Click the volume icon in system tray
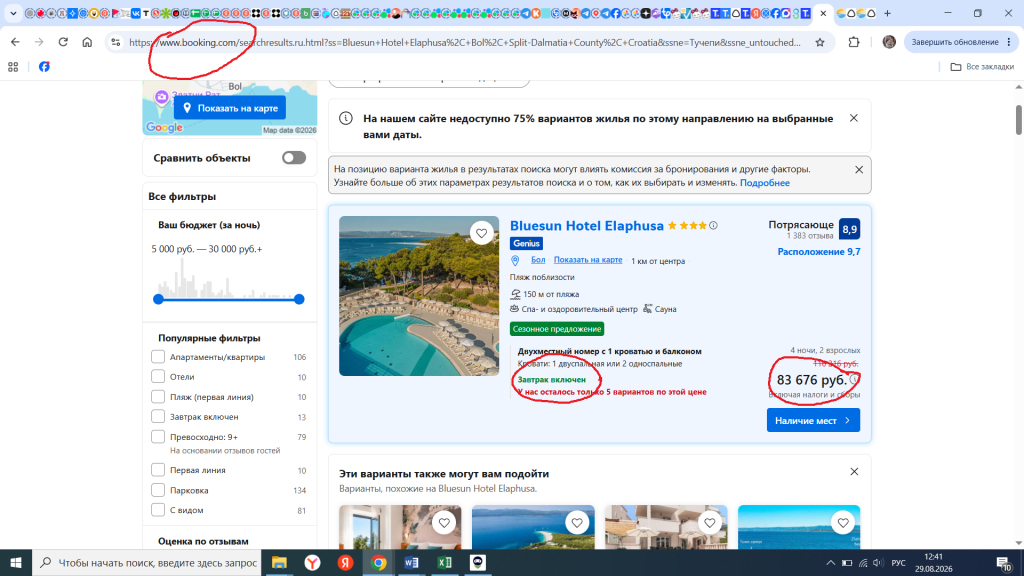 click(x=878, y=563)
